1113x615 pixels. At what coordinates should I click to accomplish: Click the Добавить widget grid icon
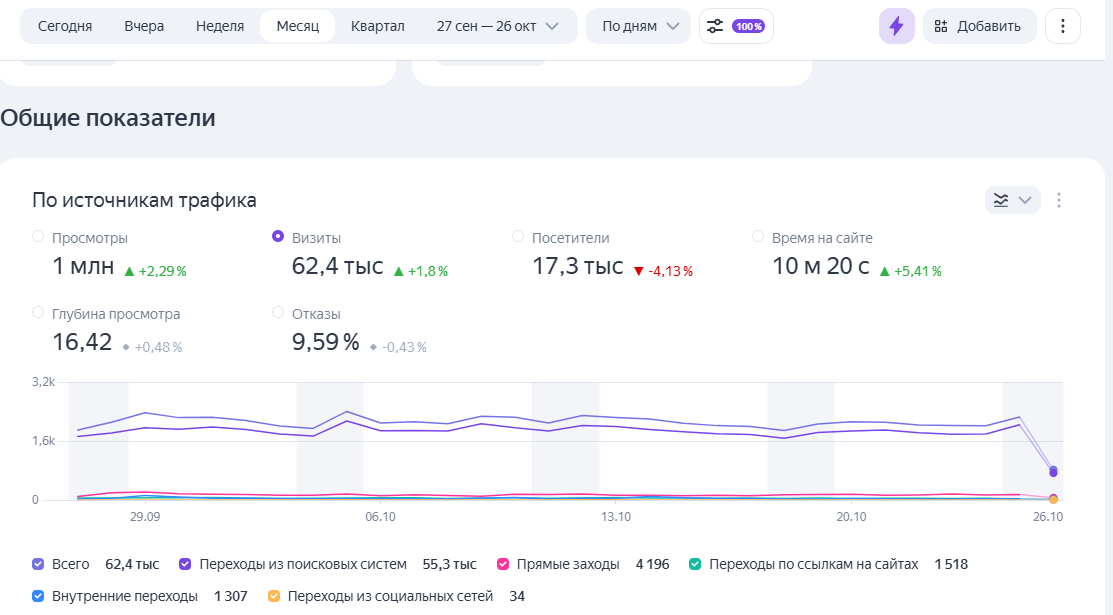click(941, 26)
